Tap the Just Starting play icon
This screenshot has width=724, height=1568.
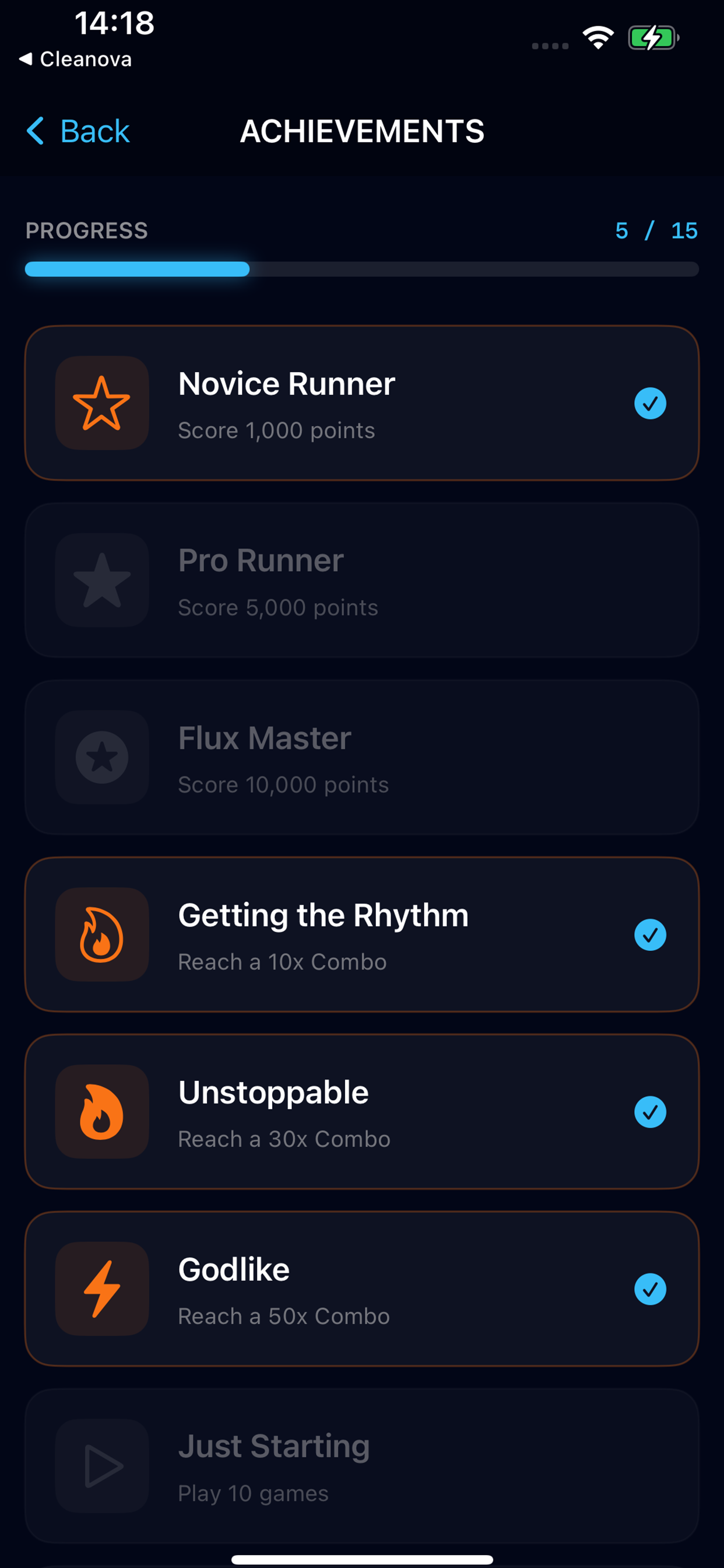point(101,1466)
